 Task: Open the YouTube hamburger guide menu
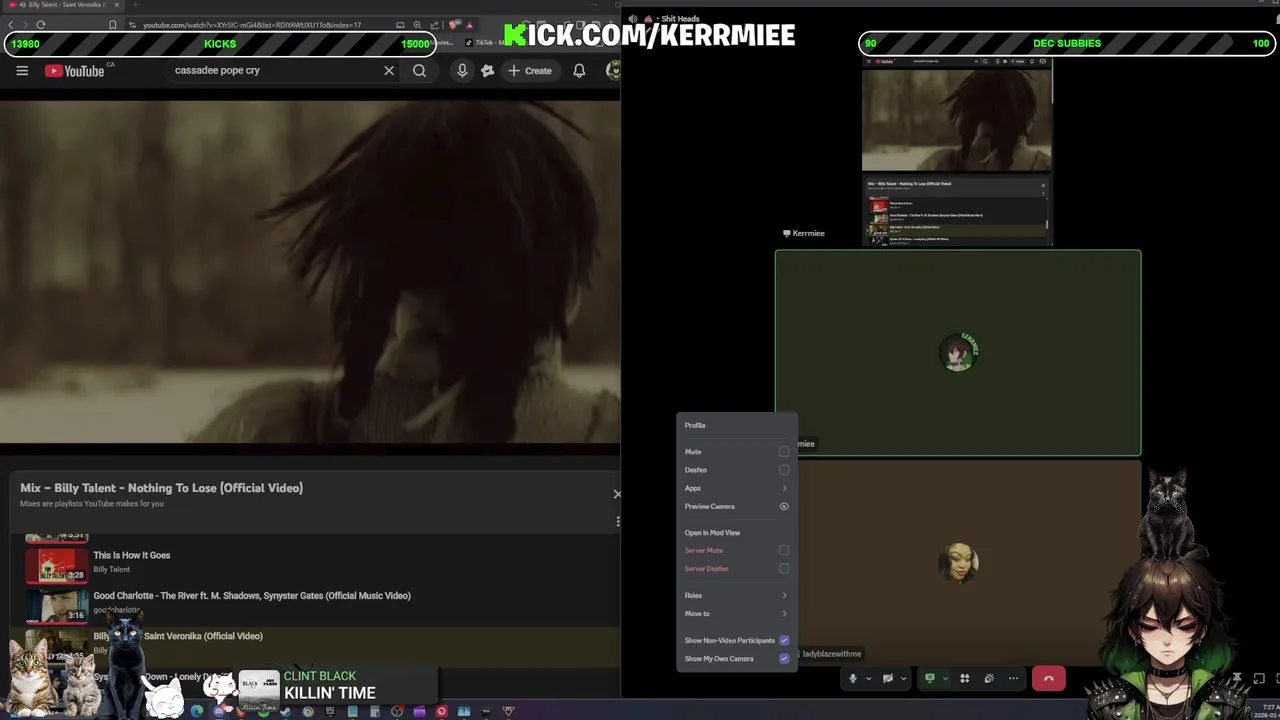click(x=22, y=71)
